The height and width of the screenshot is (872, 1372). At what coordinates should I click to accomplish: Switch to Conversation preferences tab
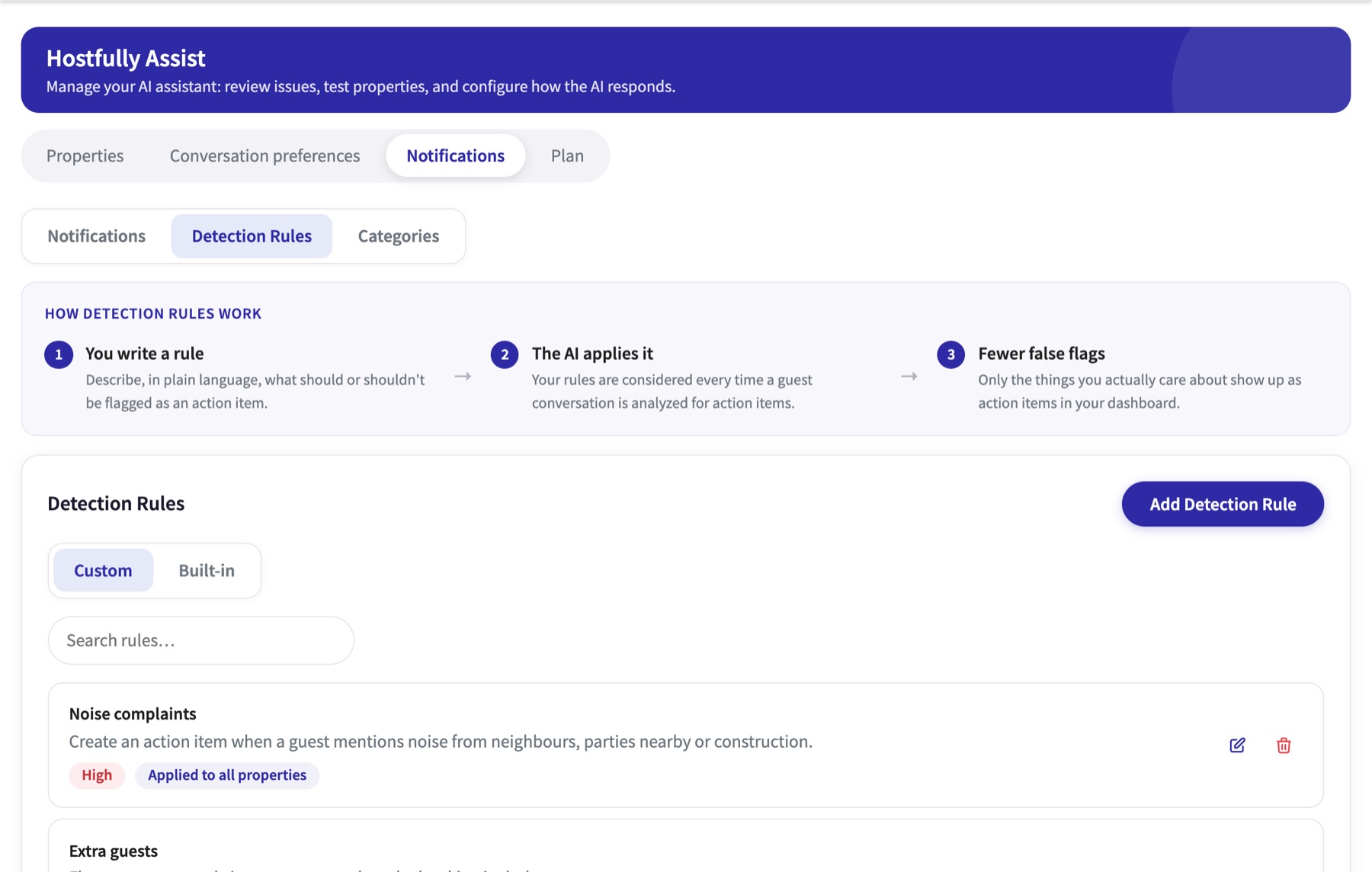(264, 155)
